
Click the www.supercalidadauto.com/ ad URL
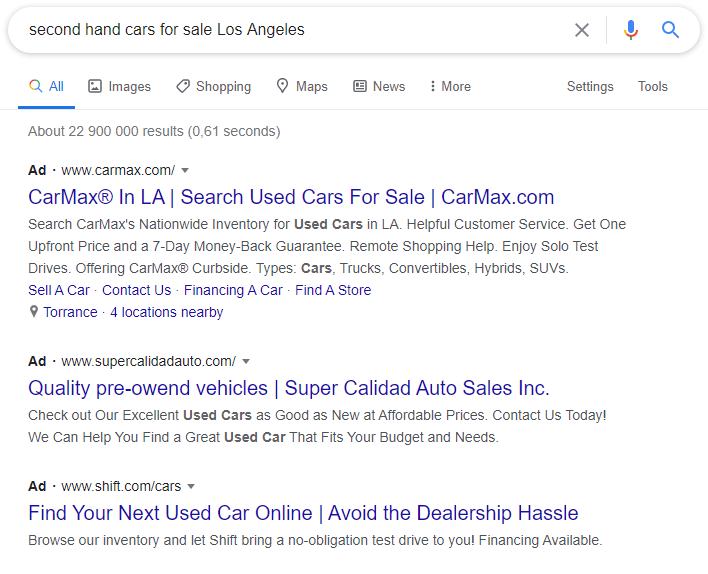pos(149,361)
